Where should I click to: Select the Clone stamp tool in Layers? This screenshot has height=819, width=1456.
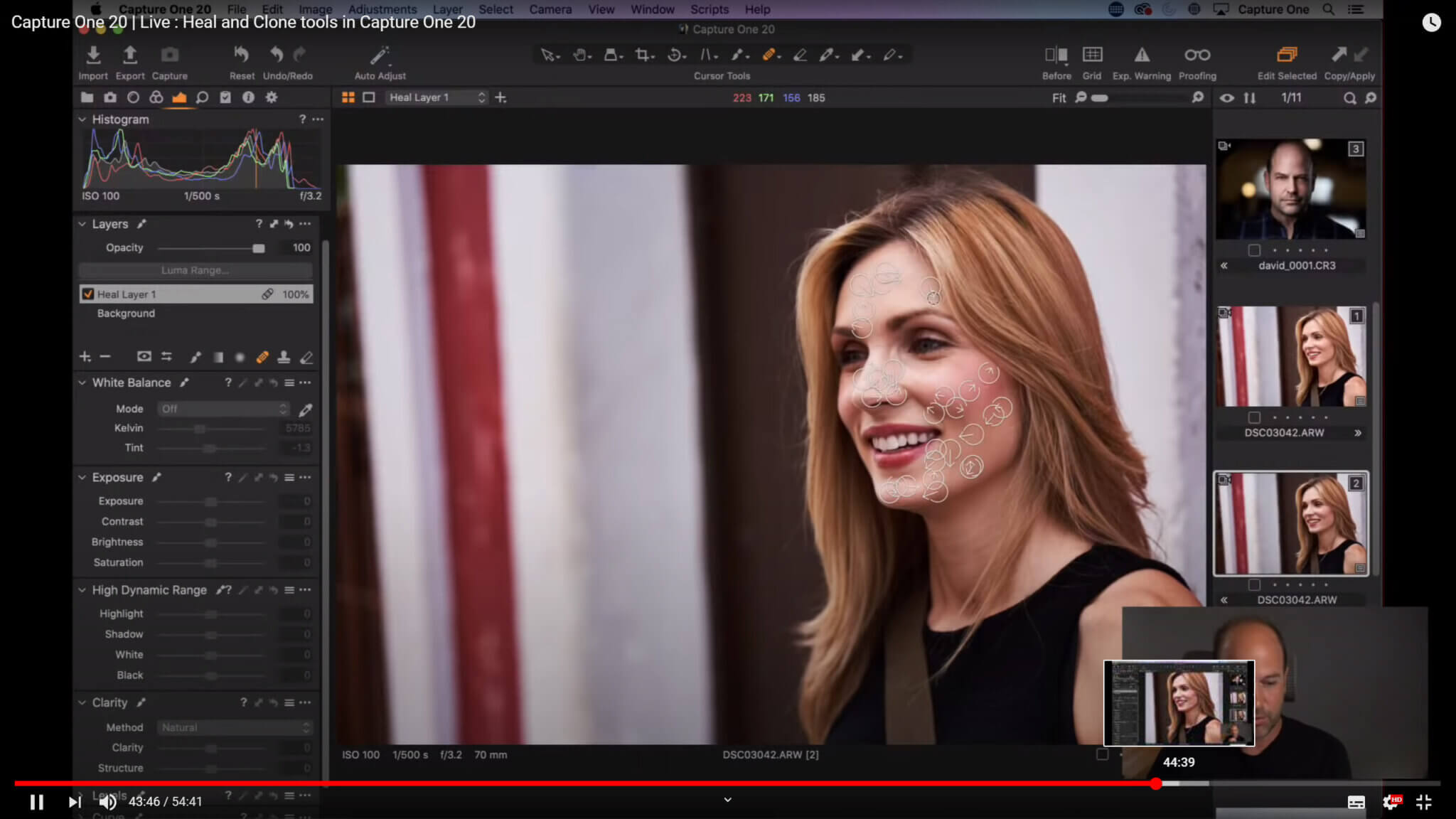tap(284, 357)
